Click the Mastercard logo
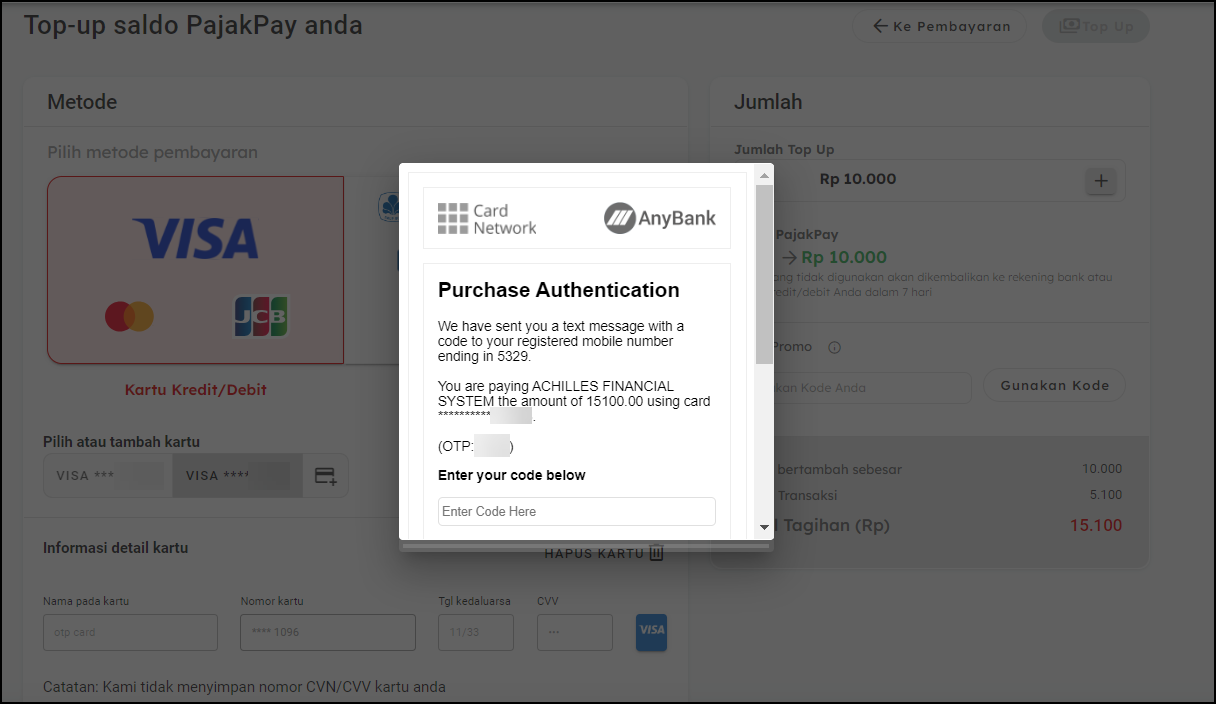The width and height of the screenshot is (1216, 704). coord(130,317)
